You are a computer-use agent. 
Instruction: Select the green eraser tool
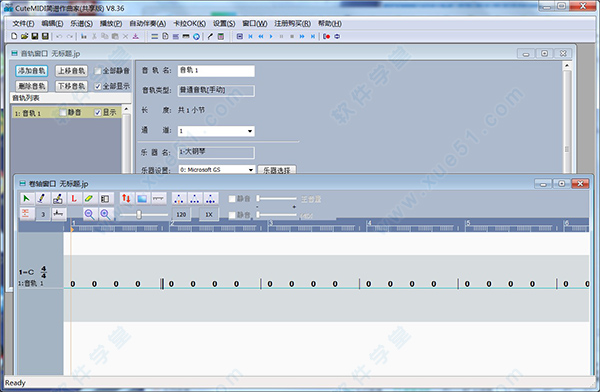(89, 199)
